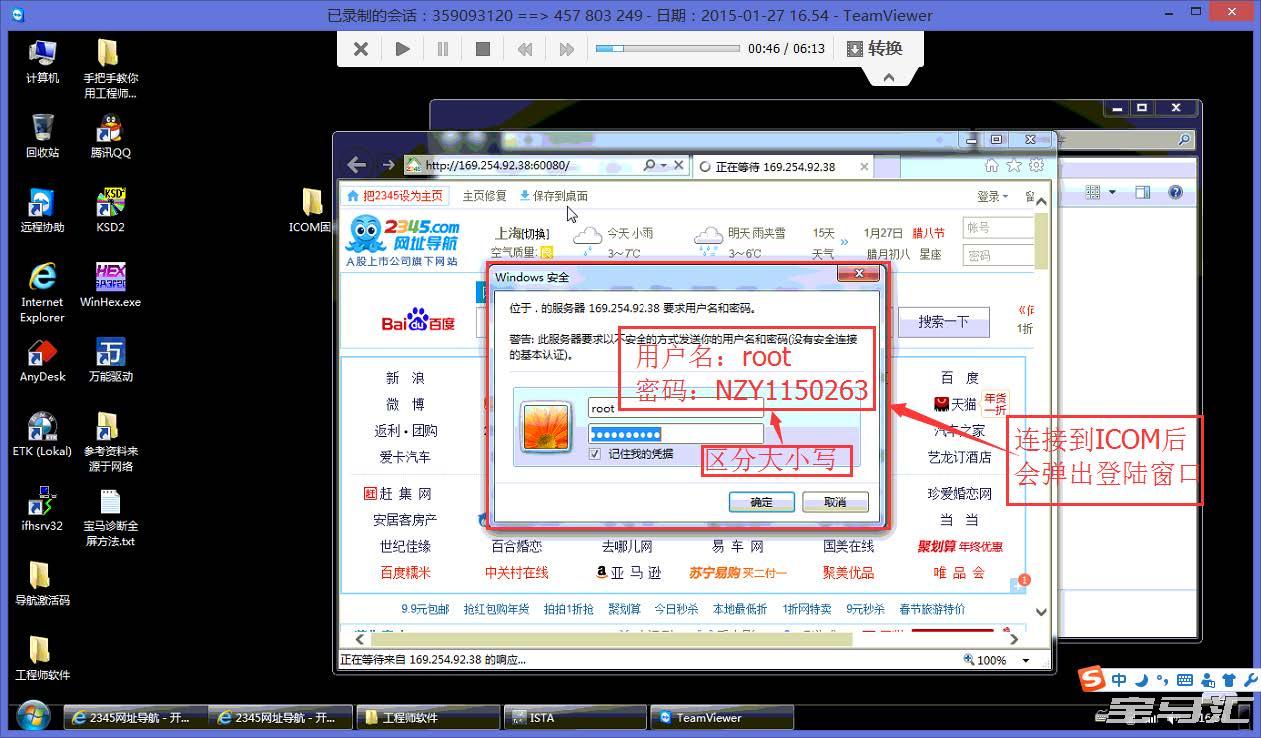Viewport: 1261px width, 738px height.
Task: Go back in Internet Explorer
Action: [x=356, y=165]
